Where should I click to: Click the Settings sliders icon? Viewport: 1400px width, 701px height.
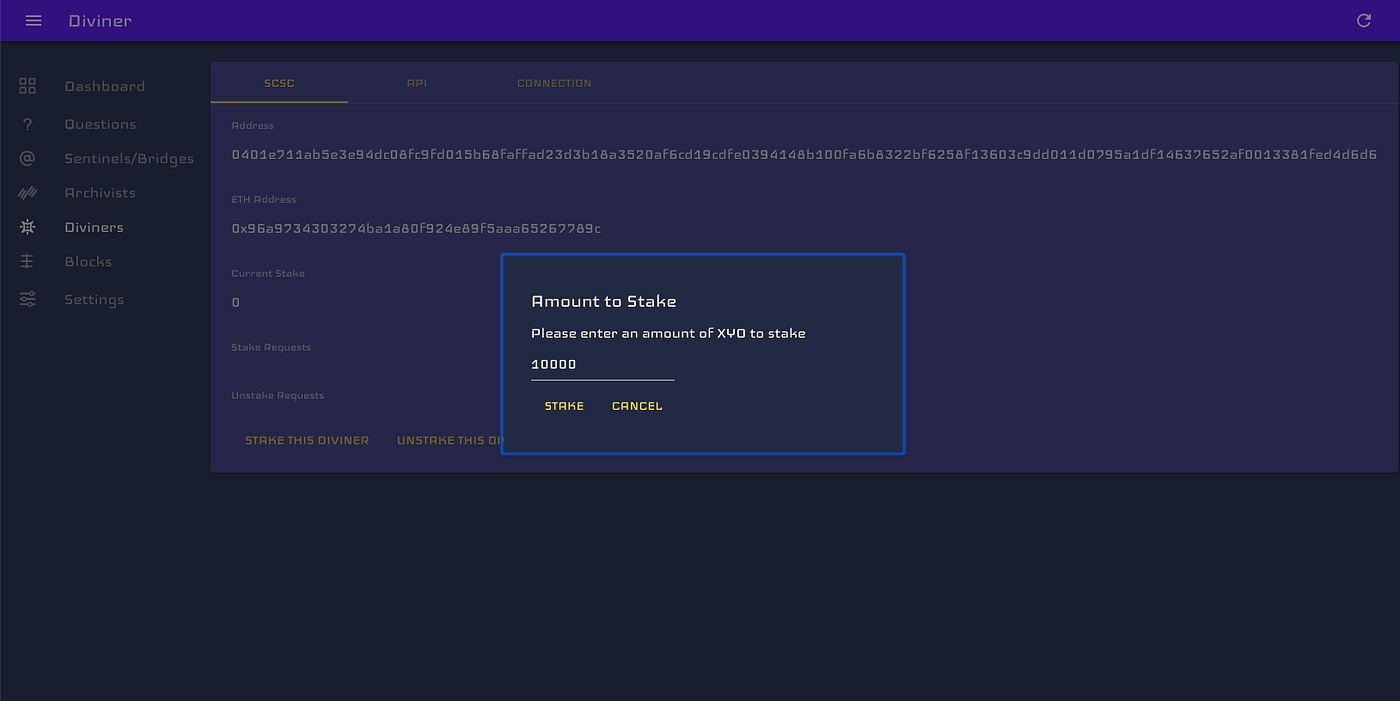[28, 299]
